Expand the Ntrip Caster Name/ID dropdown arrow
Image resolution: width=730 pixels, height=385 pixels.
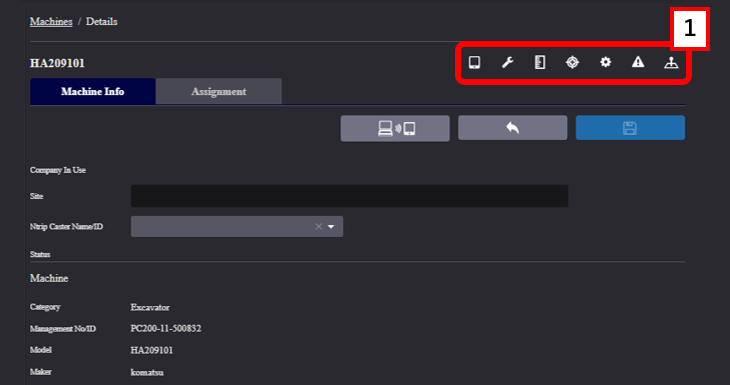click(x=331, y=227)
